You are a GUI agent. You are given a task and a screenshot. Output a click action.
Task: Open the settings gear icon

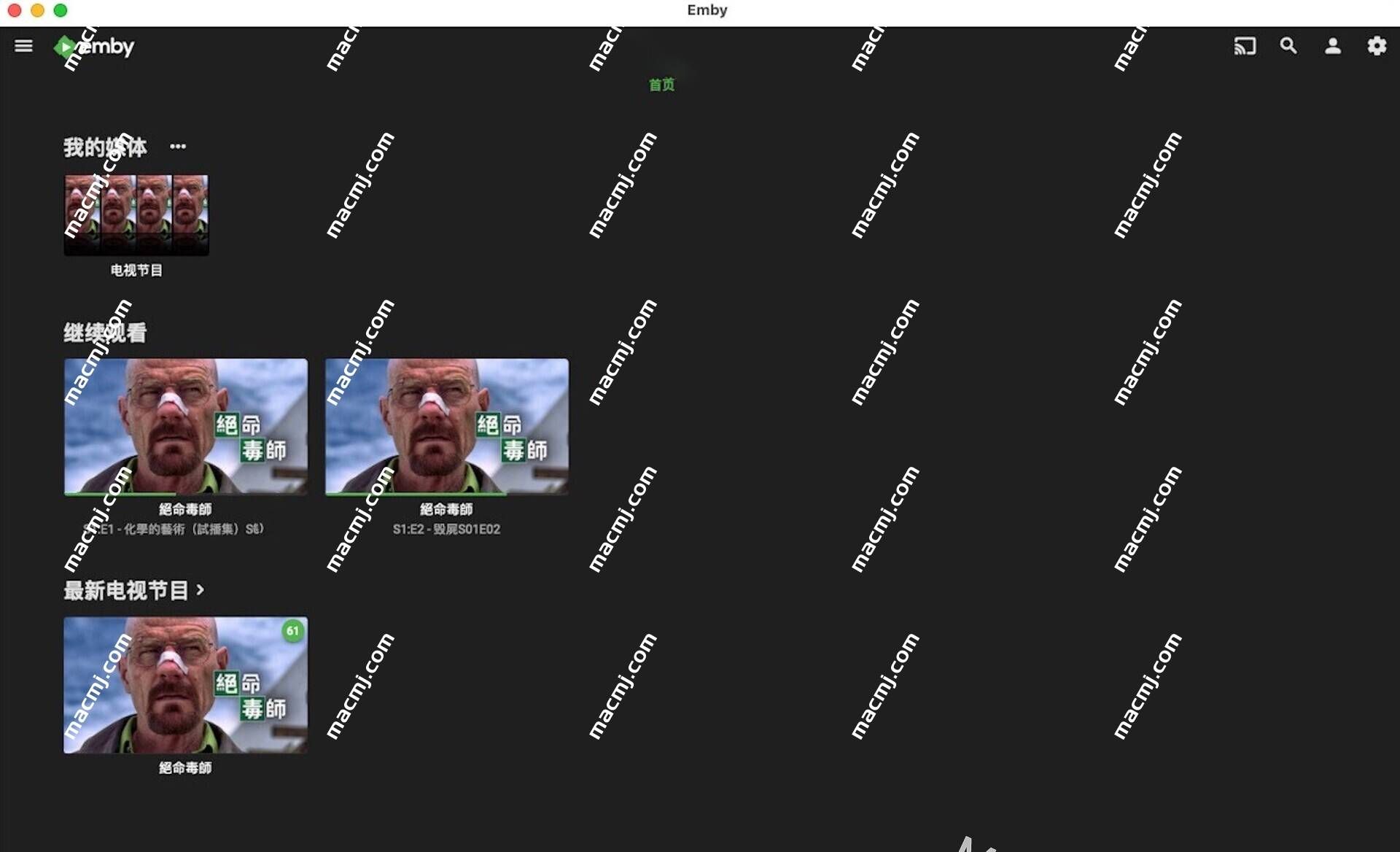(1377, 46)
